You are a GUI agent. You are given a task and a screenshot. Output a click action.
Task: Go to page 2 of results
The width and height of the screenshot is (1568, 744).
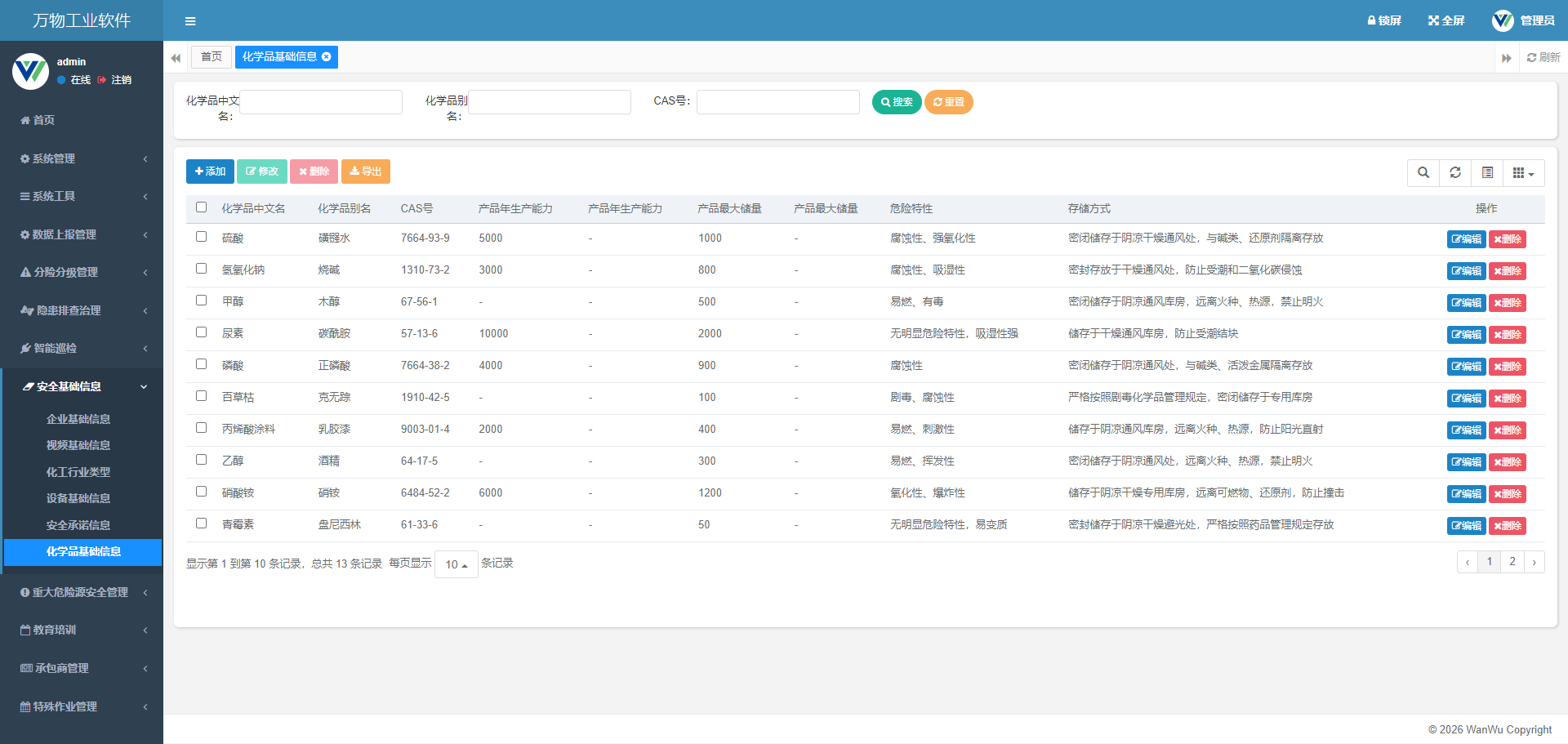click(1512, 562)
